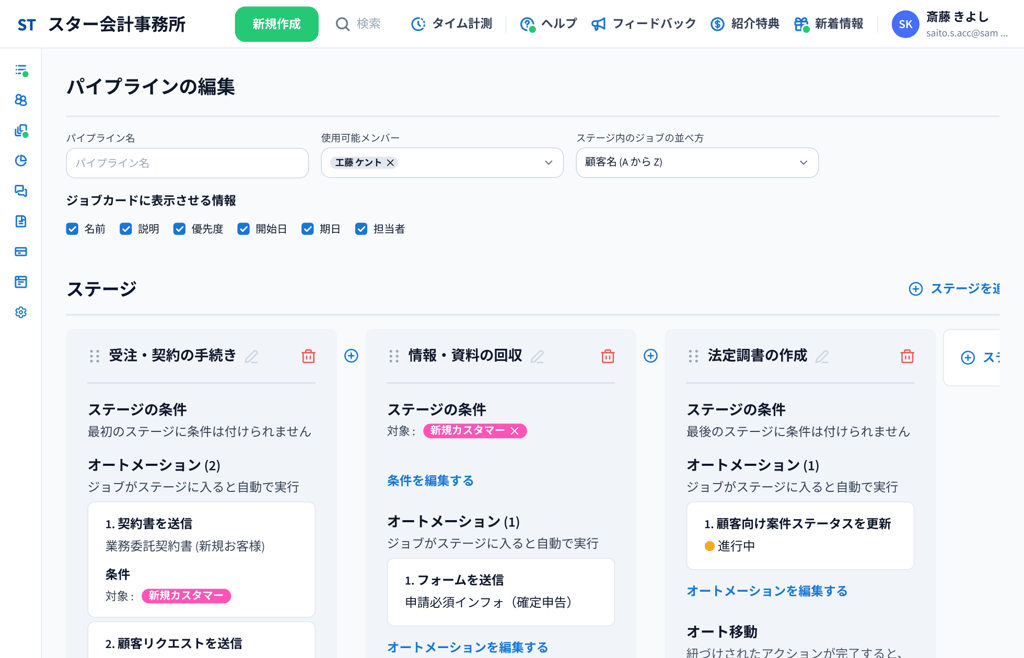The image size is (1024, 658).
Task: Grab drag handle of 法定調書の作成 stage
Action: [x=693, y=356]
